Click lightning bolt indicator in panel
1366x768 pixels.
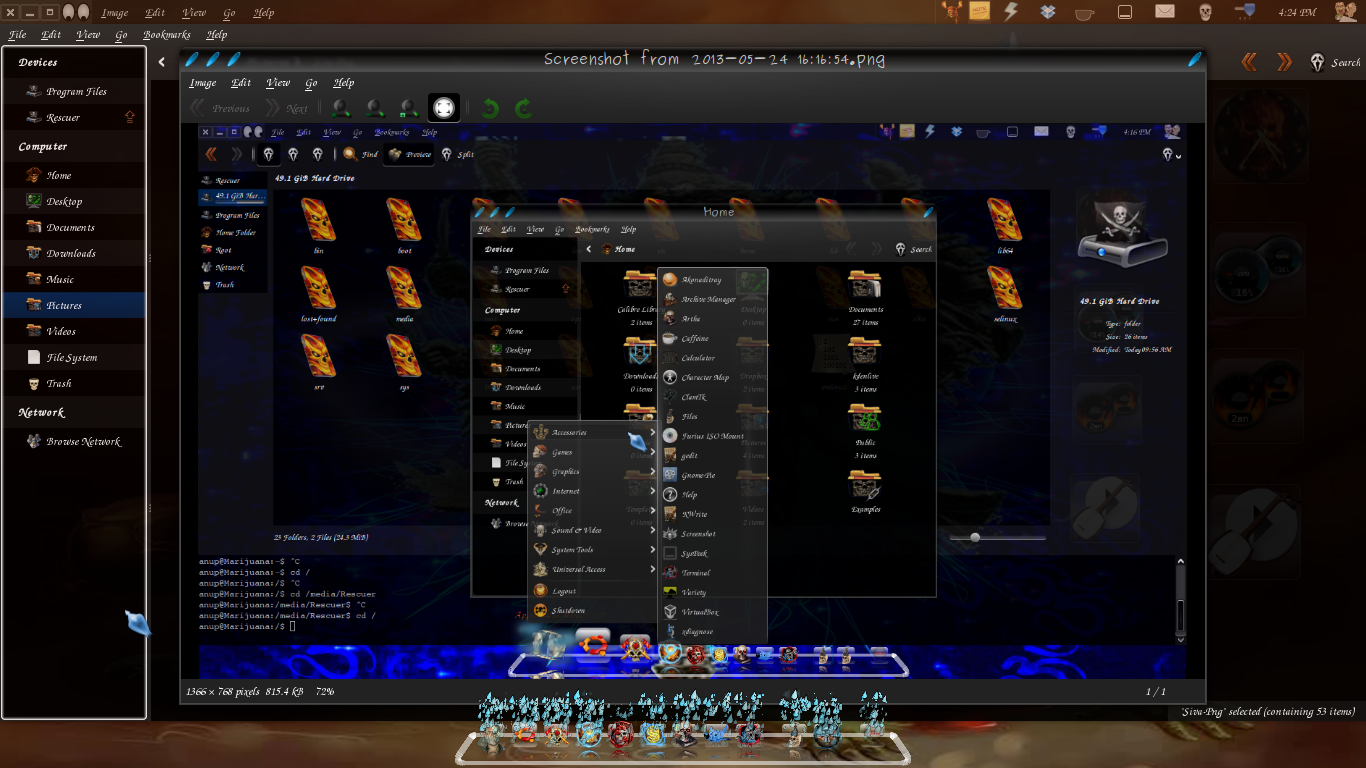(1011, 12)
